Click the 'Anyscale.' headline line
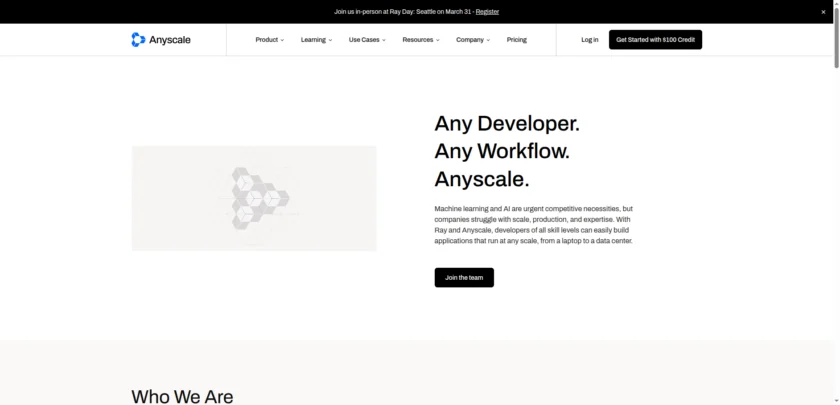840x405 pixels. (x=482, y=179)
